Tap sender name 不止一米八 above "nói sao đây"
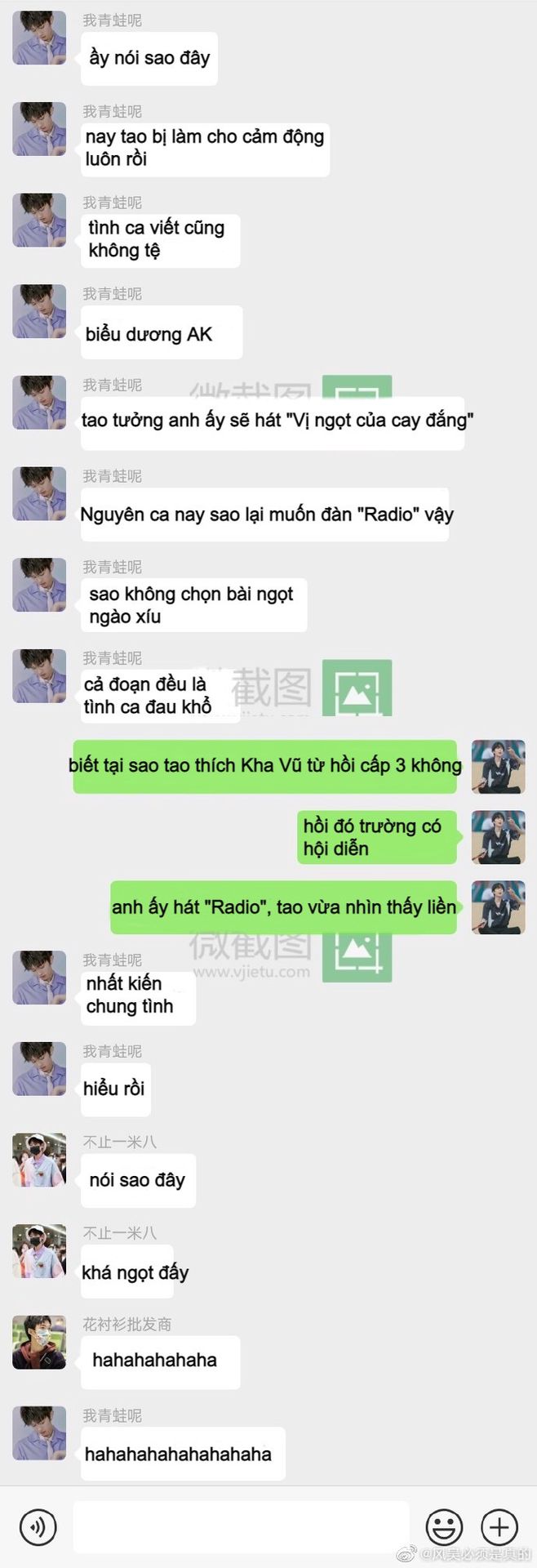Viewport: 537px width, 1568px height. tap(119, 1142)
